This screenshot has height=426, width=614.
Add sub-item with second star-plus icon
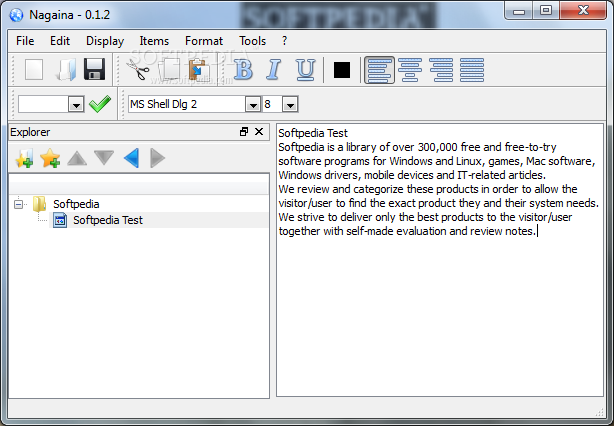pos(50,158)
